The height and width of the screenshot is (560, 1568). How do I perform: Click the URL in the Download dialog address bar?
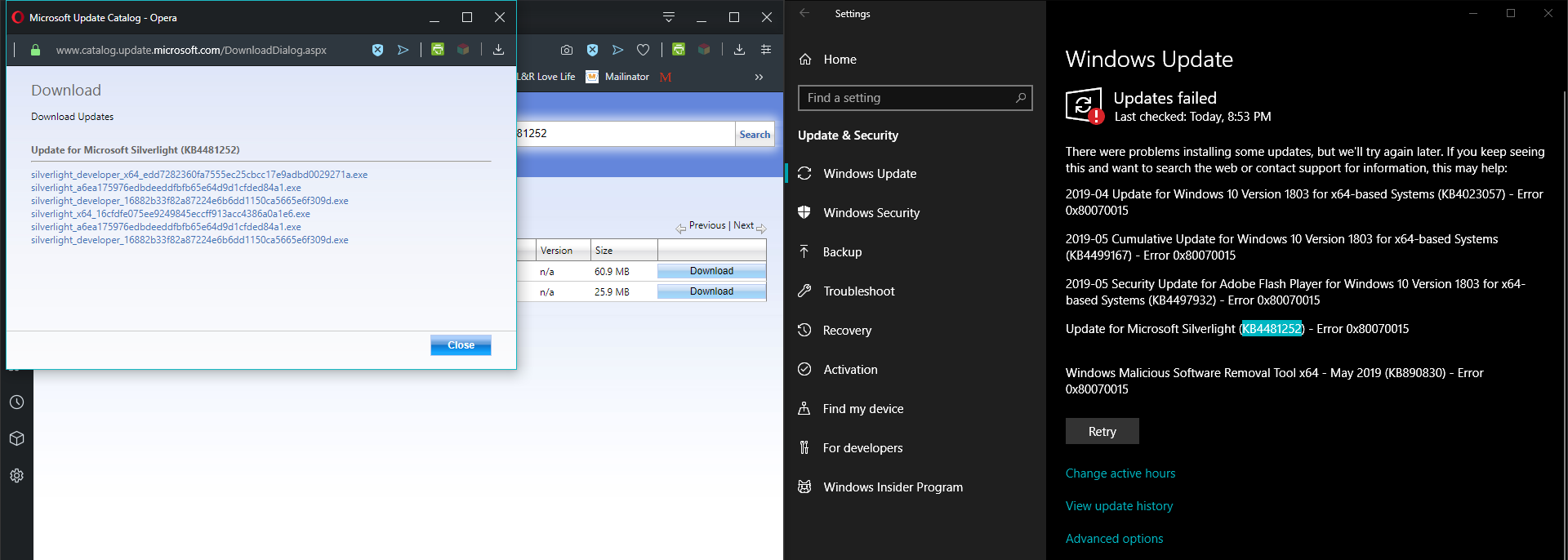(x=191, y=51)
